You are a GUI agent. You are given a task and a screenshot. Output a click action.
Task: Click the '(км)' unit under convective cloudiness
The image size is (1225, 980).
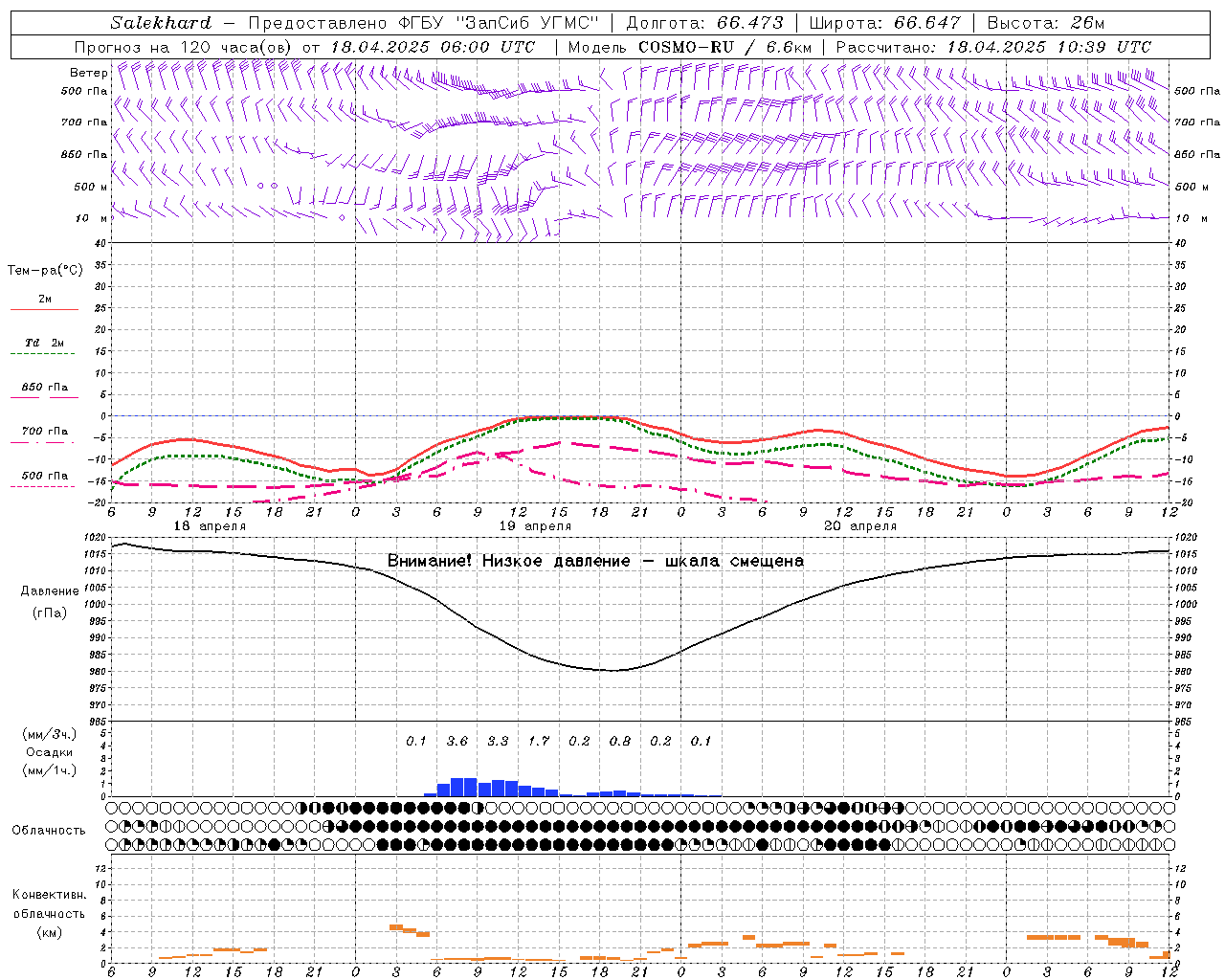[x=49, y=932]
